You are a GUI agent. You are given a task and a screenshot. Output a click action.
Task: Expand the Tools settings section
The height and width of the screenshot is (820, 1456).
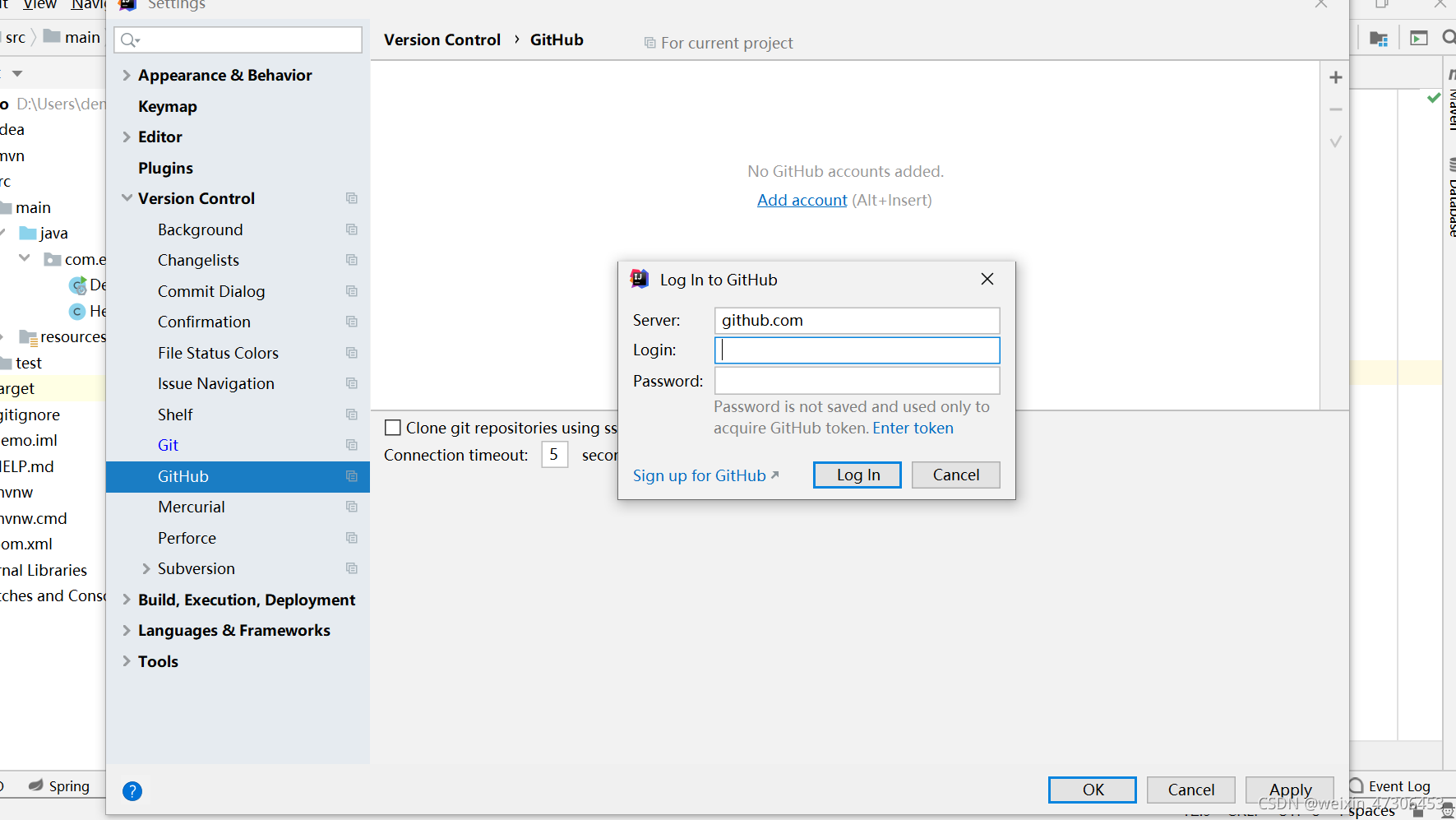[127, 661]
